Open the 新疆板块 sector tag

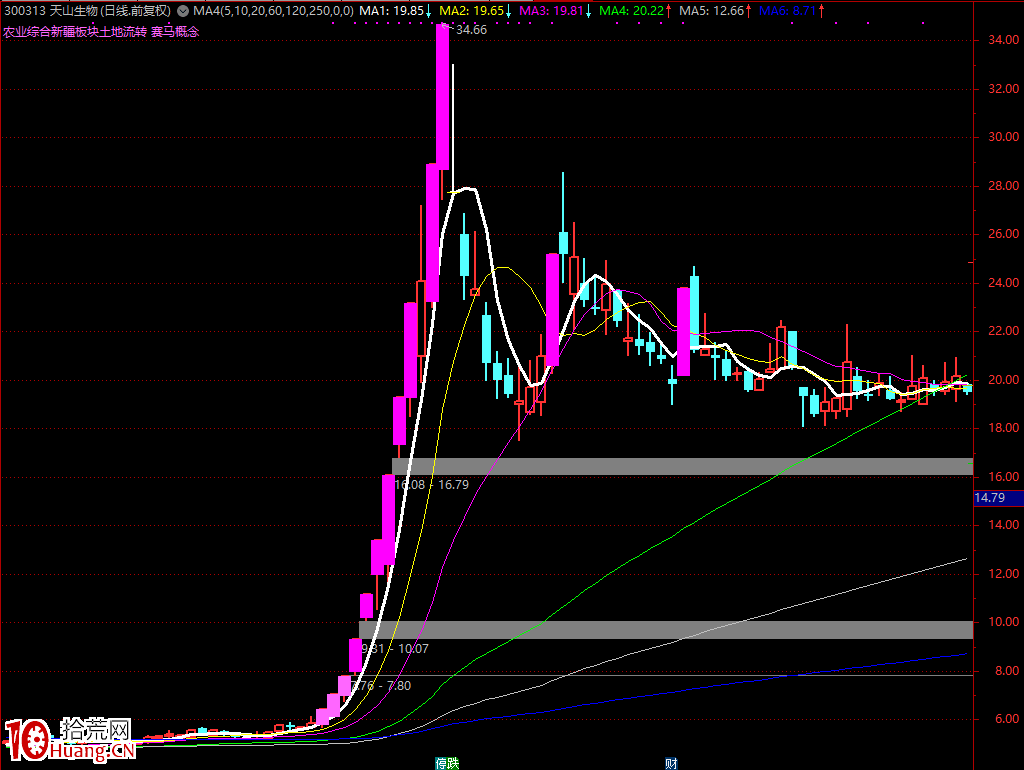tap(75, 31)
